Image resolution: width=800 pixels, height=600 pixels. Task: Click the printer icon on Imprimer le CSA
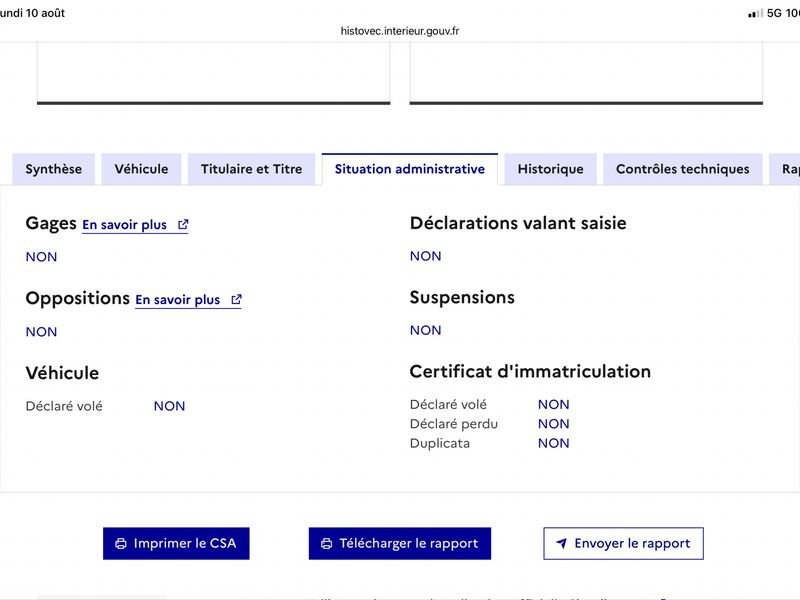coord(121,544)
